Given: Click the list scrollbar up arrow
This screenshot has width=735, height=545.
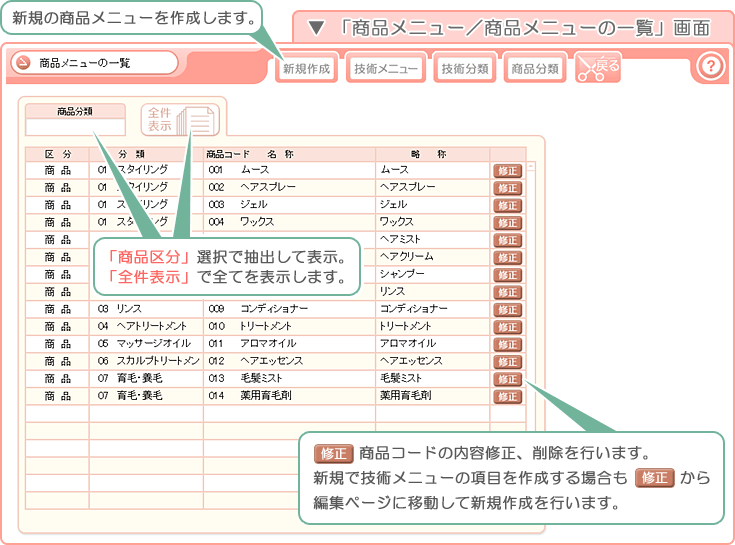Looking at the screenshot, I should 531,167.
